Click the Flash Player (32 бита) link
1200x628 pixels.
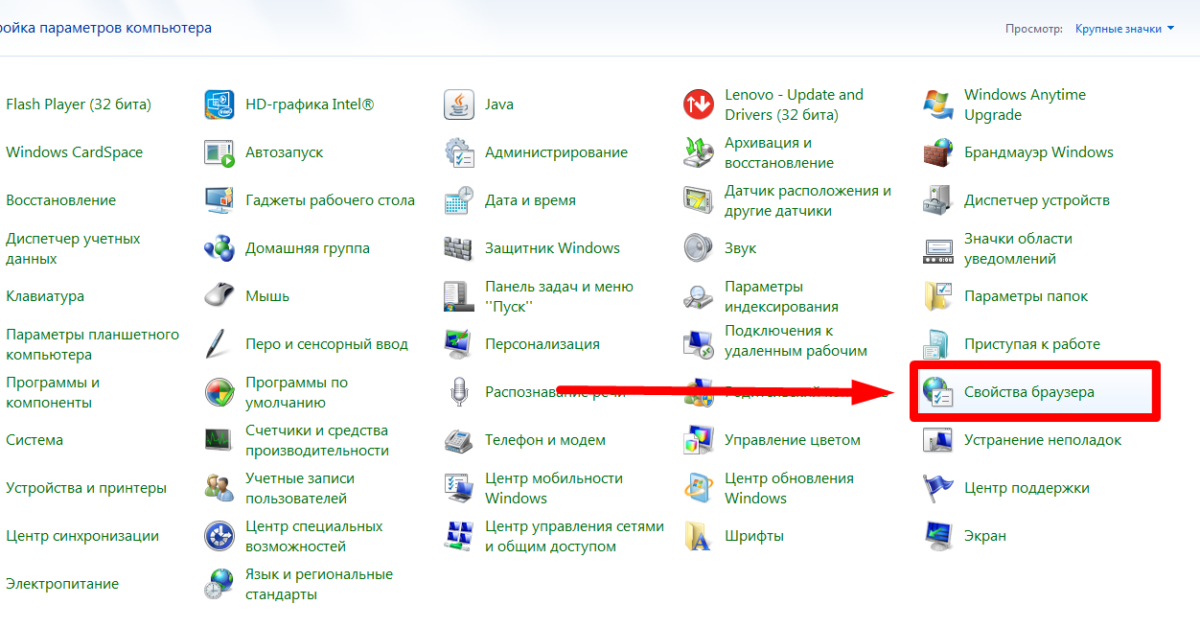coord(79,104)
